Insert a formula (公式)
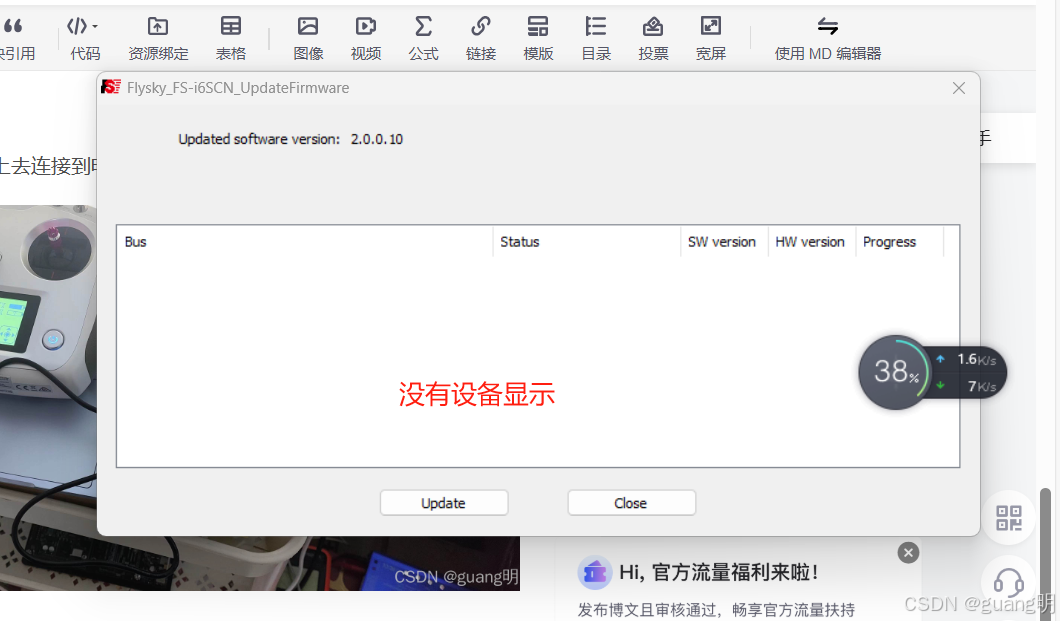Image resolution: width=1060 pixels, height=621 pixels. click(423, 38)
